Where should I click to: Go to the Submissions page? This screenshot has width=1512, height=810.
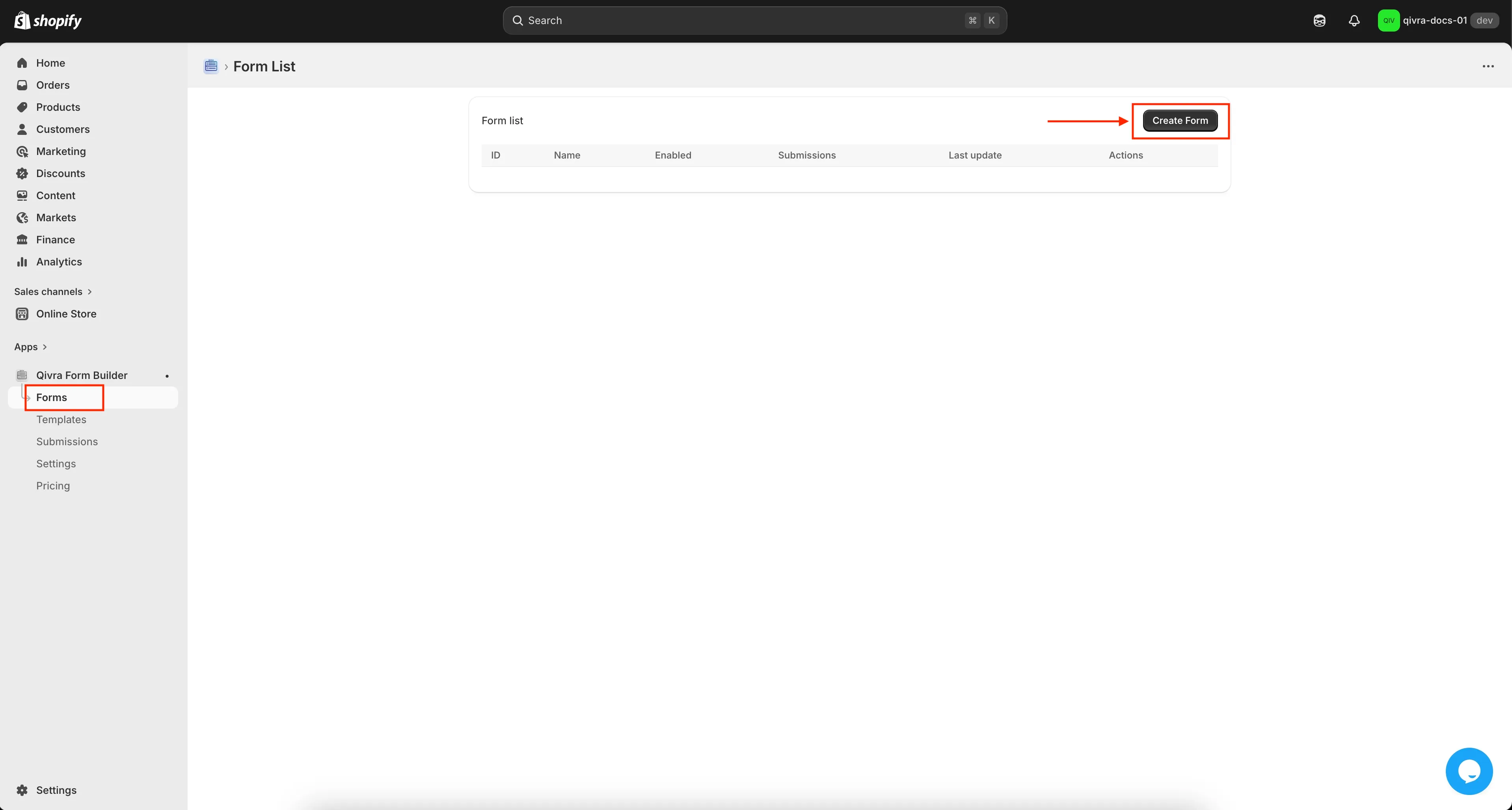(67, 442)
